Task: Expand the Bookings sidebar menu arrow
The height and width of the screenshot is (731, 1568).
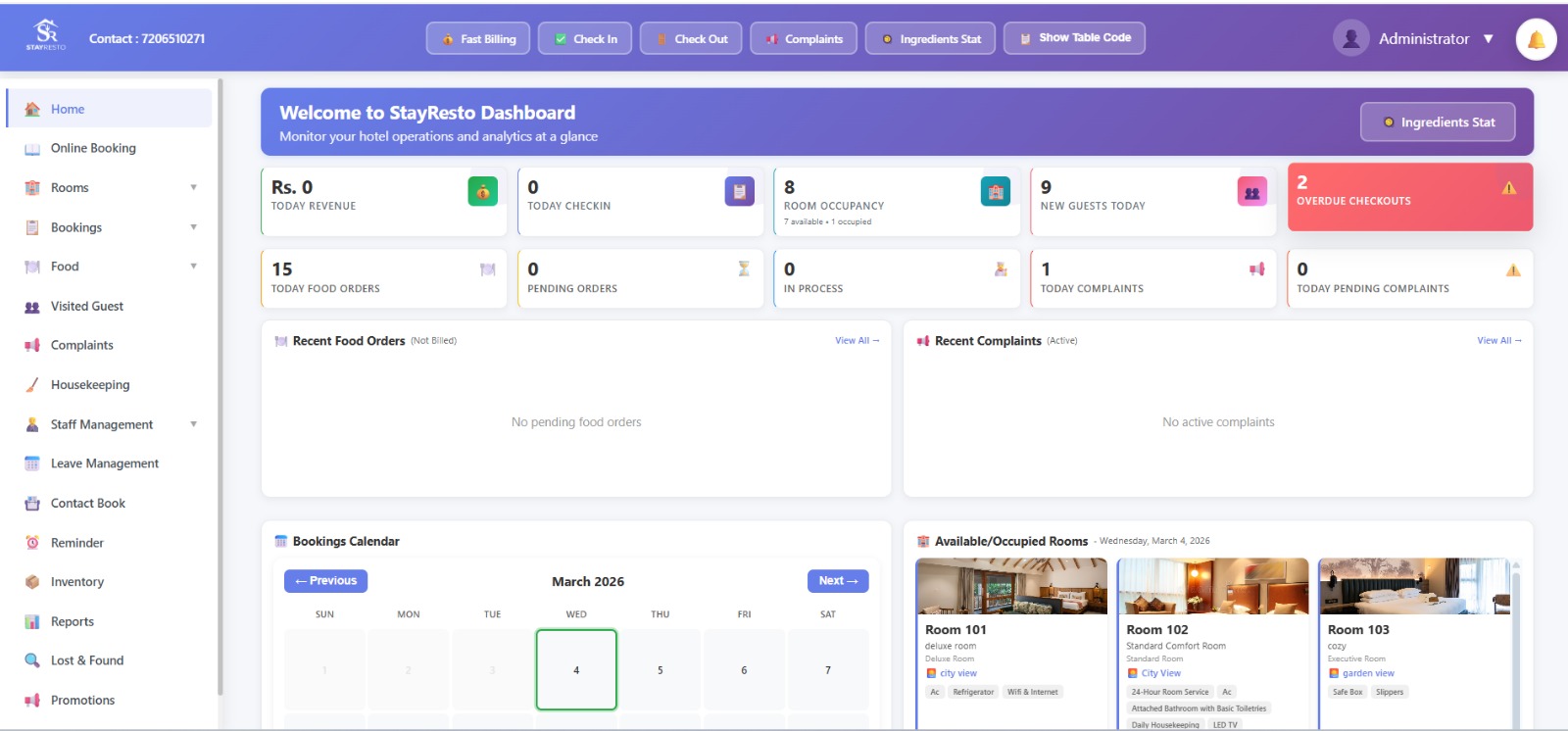Action: 193,227
